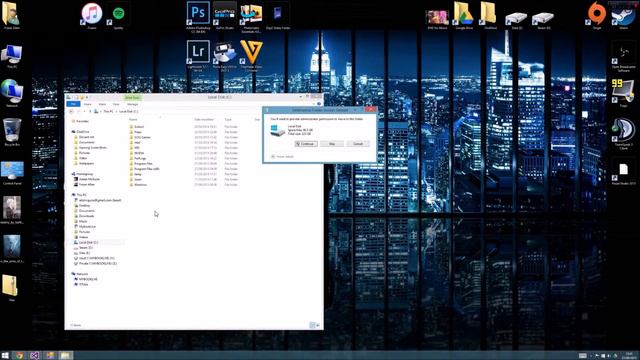Switch to File Explorer taskbar button
This screenshot has width=640, height=360.
click(x=65, y=355)
